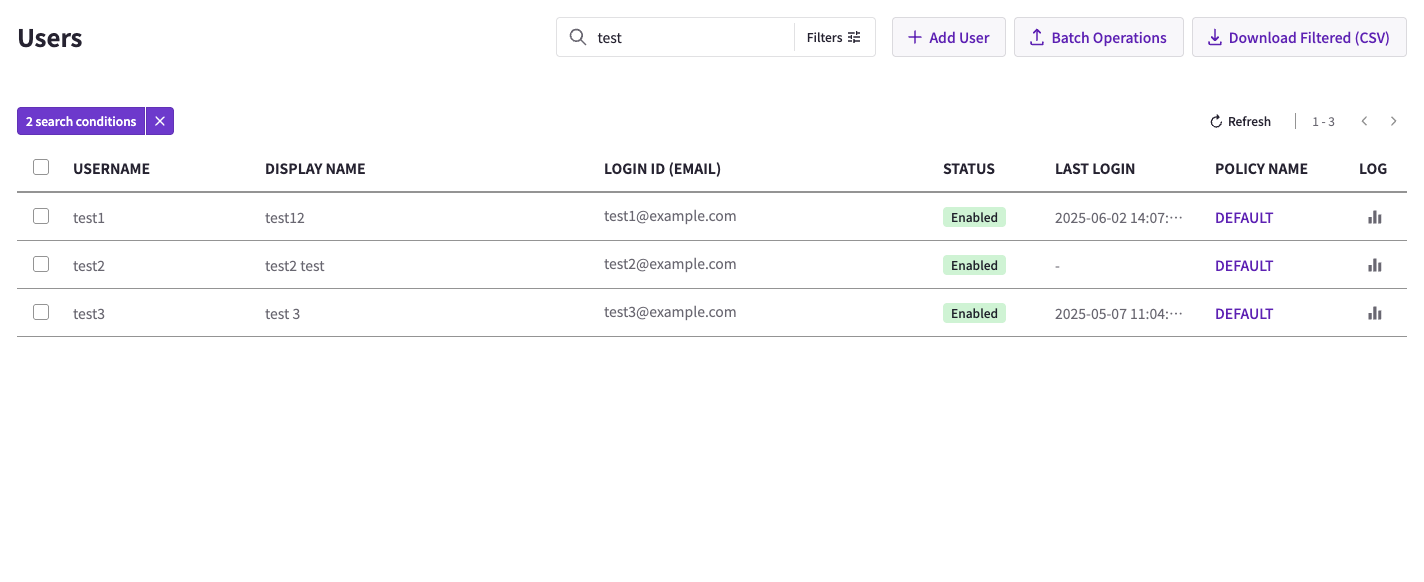1424x582 pixels.
Task: Check the box for test3
Action: (41, 312)
